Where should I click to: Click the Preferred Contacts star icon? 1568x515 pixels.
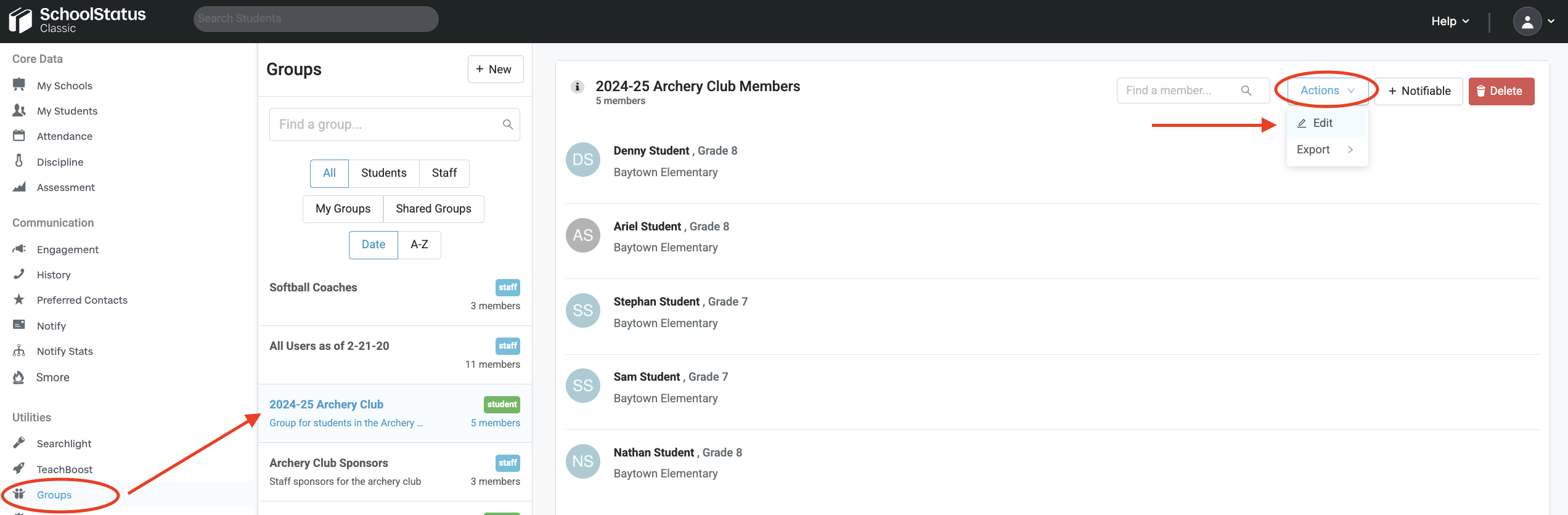click(19, 299)
